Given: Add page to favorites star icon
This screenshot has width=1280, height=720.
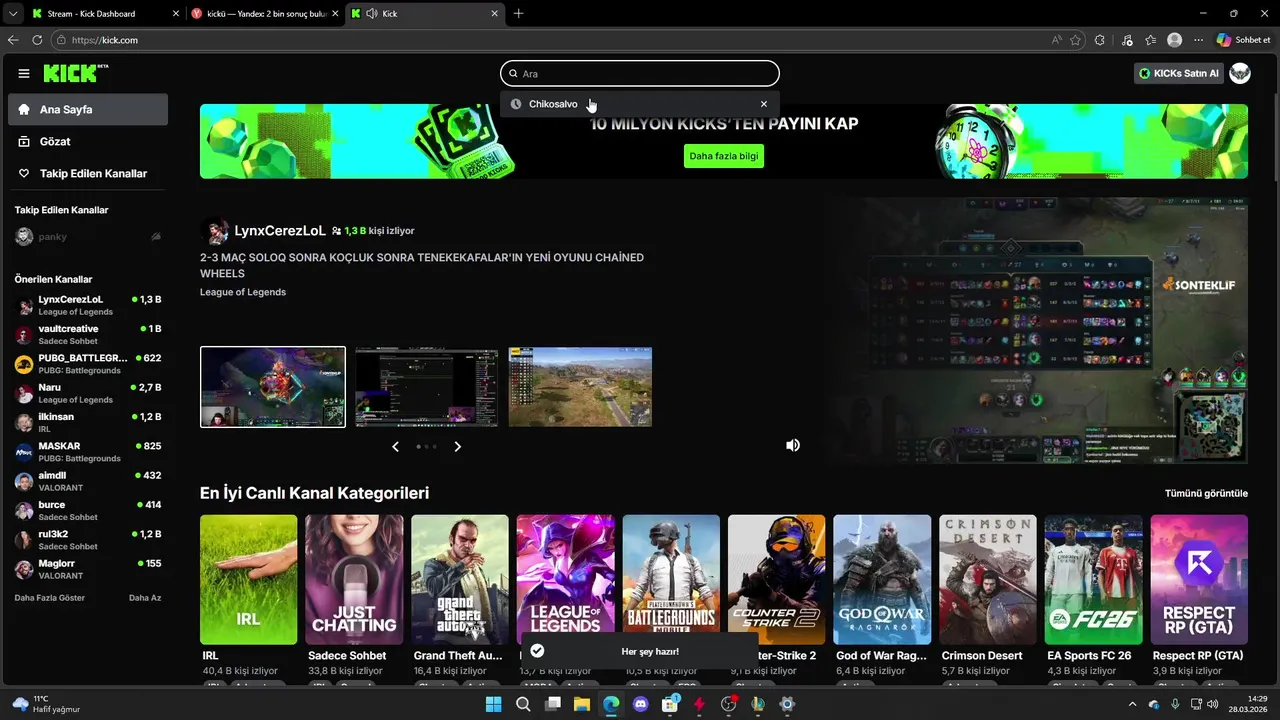Looking at the screenshot, I should [1076, 40].
